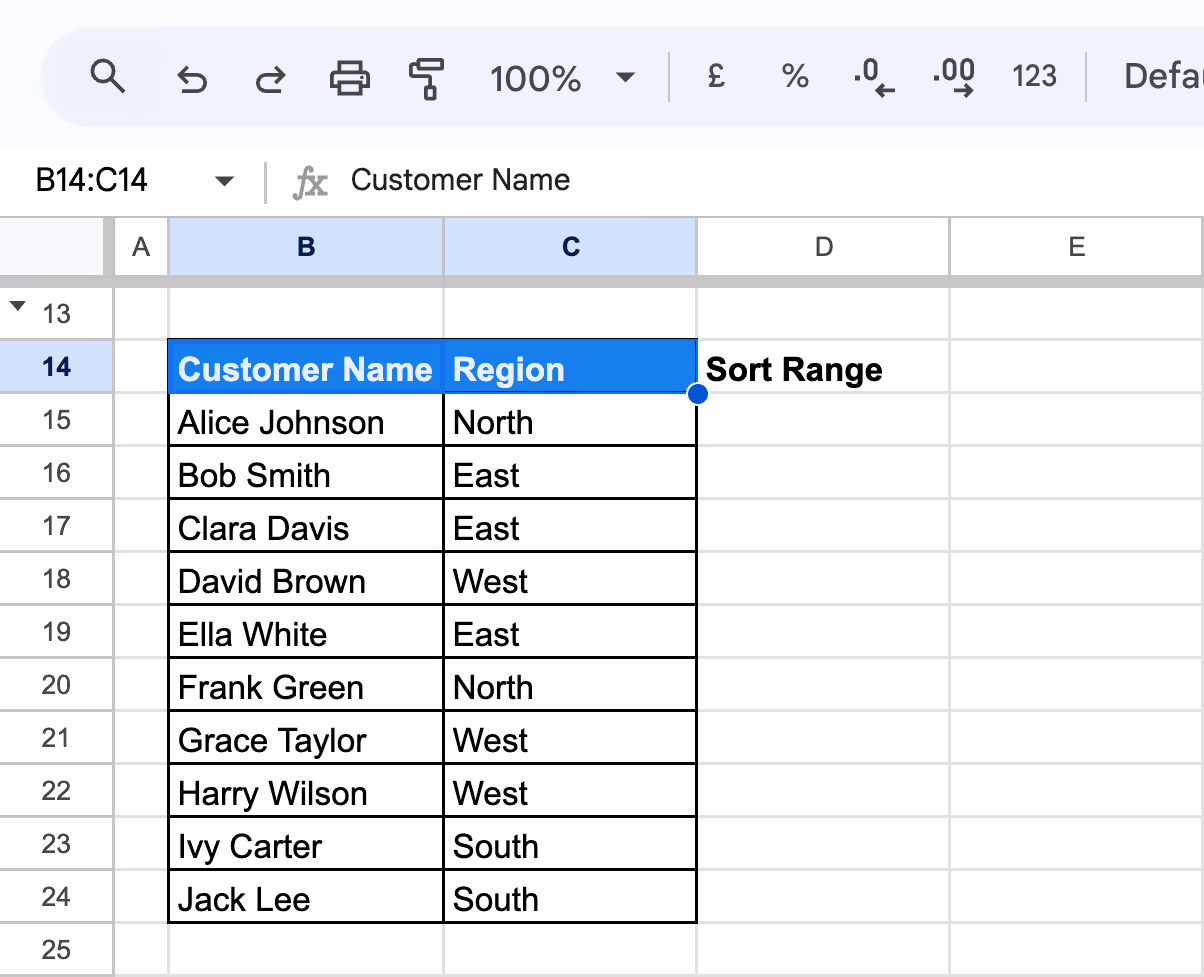Select the Paint format tool
The height and width of the screenshot is (977, 1204).
[426, 77]
